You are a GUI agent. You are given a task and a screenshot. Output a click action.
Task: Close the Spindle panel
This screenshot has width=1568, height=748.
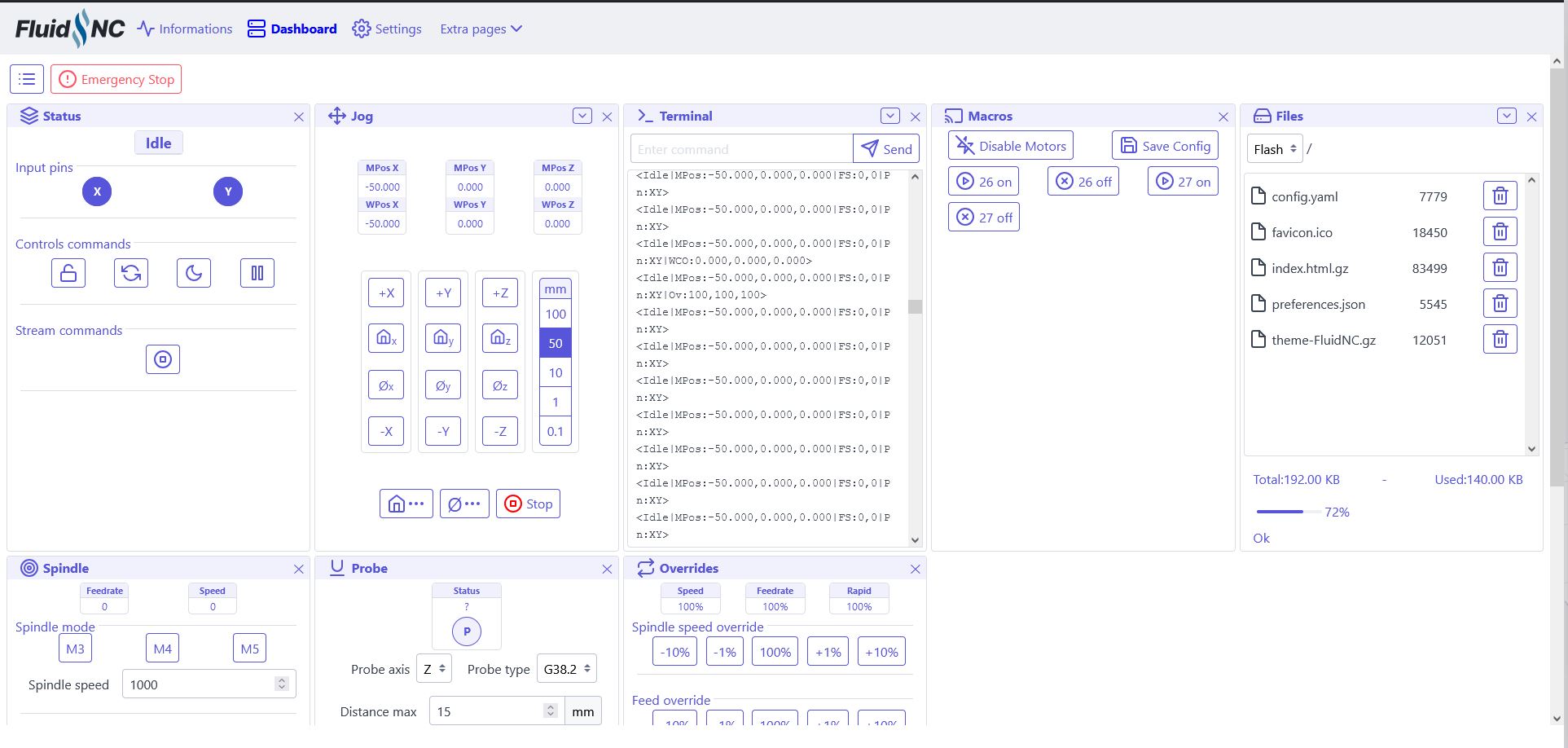tap(299, 569)
